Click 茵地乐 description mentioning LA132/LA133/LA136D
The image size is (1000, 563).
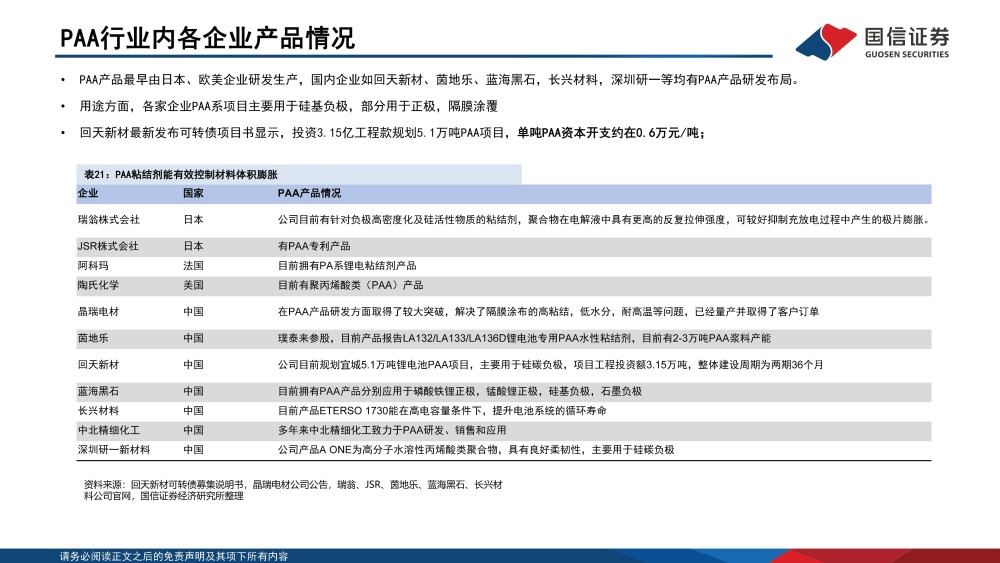(524, 339)
